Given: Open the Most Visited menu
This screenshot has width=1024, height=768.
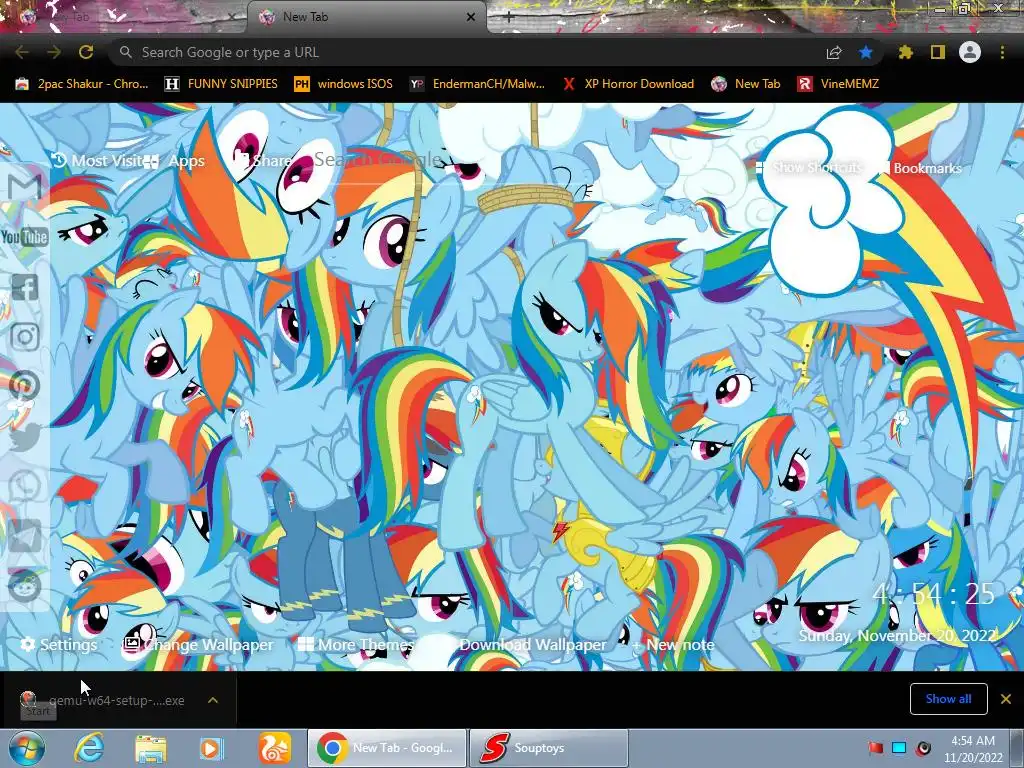Looking at the screenshot, I should [x=97, y=161].
